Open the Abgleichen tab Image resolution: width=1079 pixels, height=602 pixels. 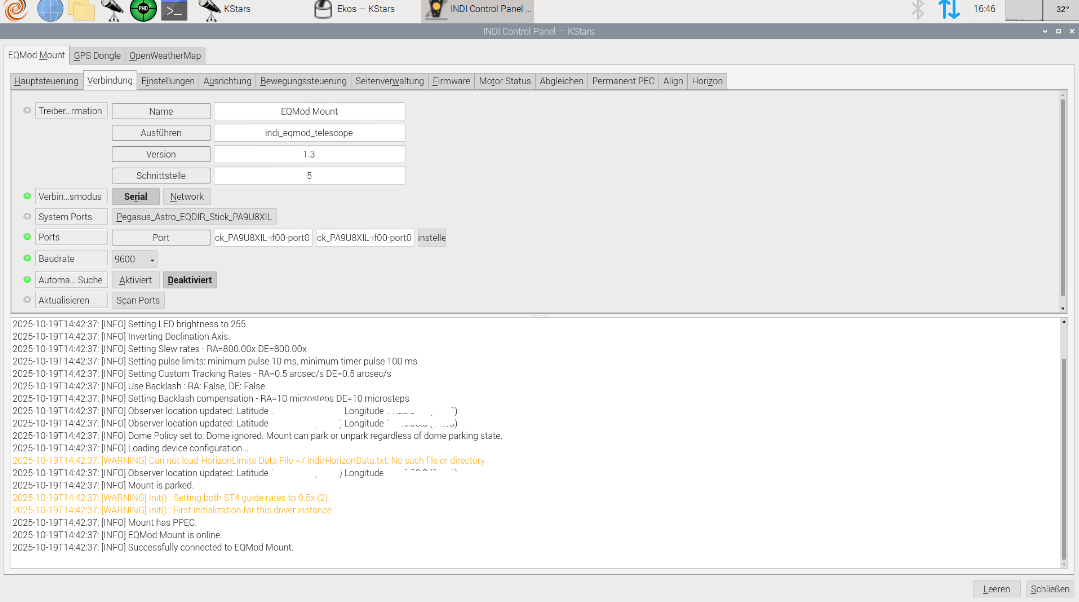pos(562,81)
